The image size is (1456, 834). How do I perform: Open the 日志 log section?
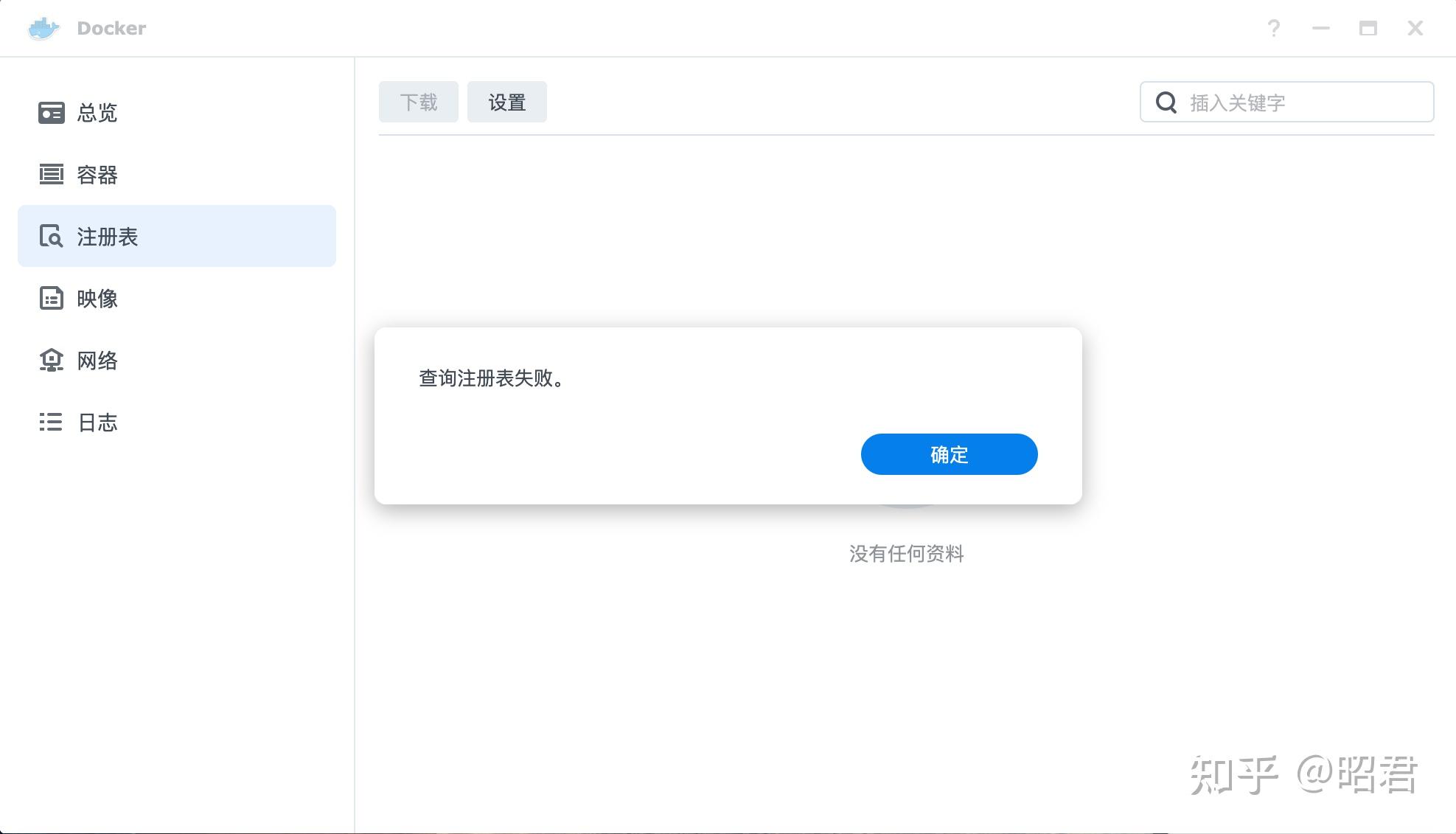[x=97, y=423]
